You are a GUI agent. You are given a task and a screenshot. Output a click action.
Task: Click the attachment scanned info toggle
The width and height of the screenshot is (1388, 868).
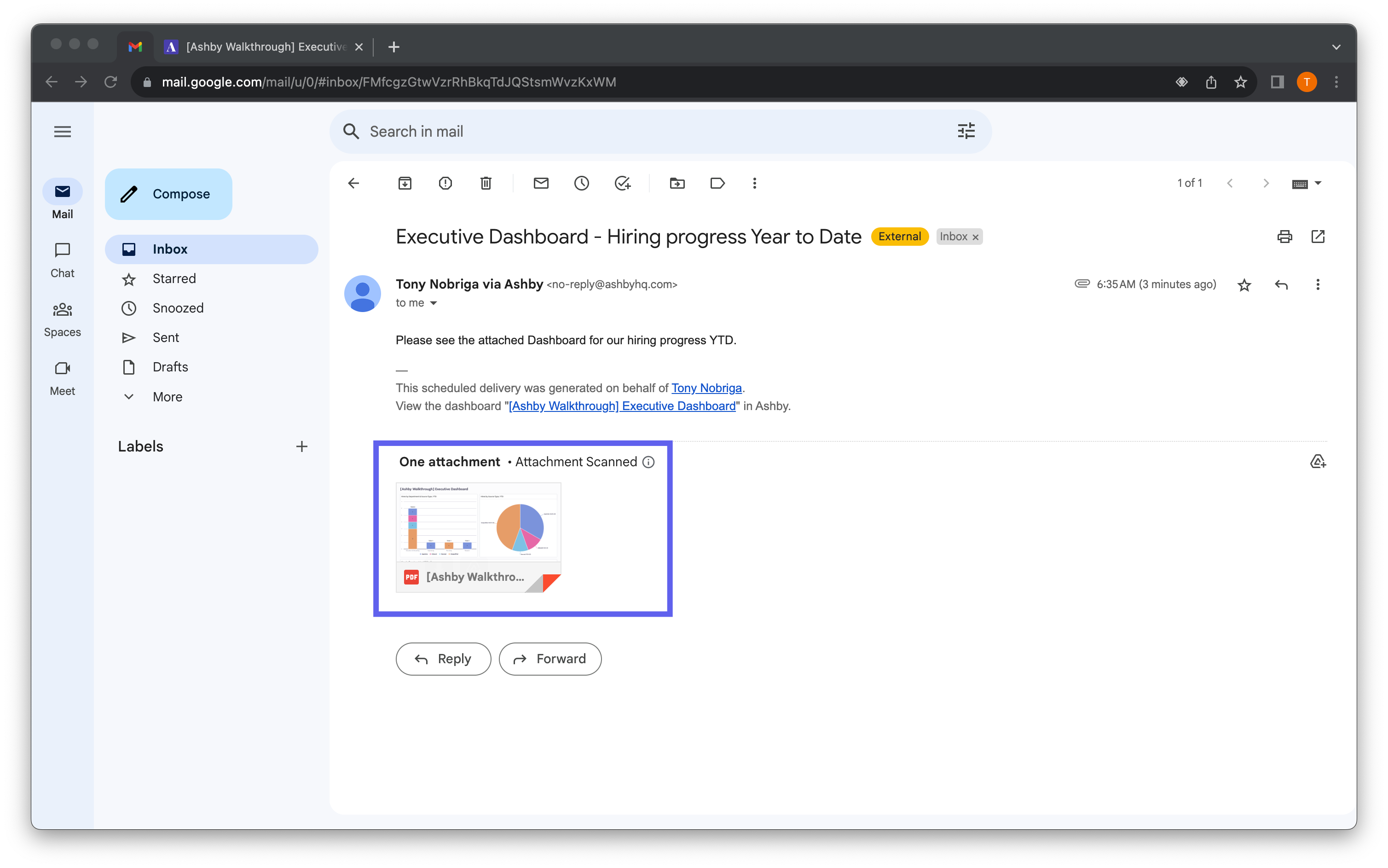click(x=648, y=462)
